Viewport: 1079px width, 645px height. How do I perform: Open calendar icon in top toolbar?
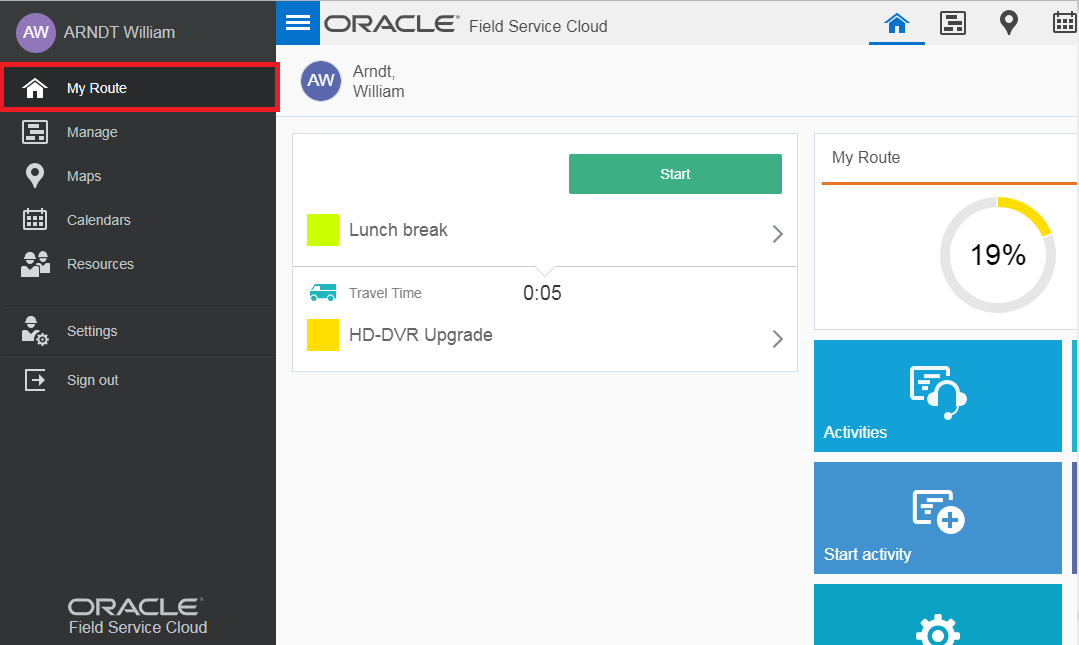pyautogui.click(x=1065, y=23)
